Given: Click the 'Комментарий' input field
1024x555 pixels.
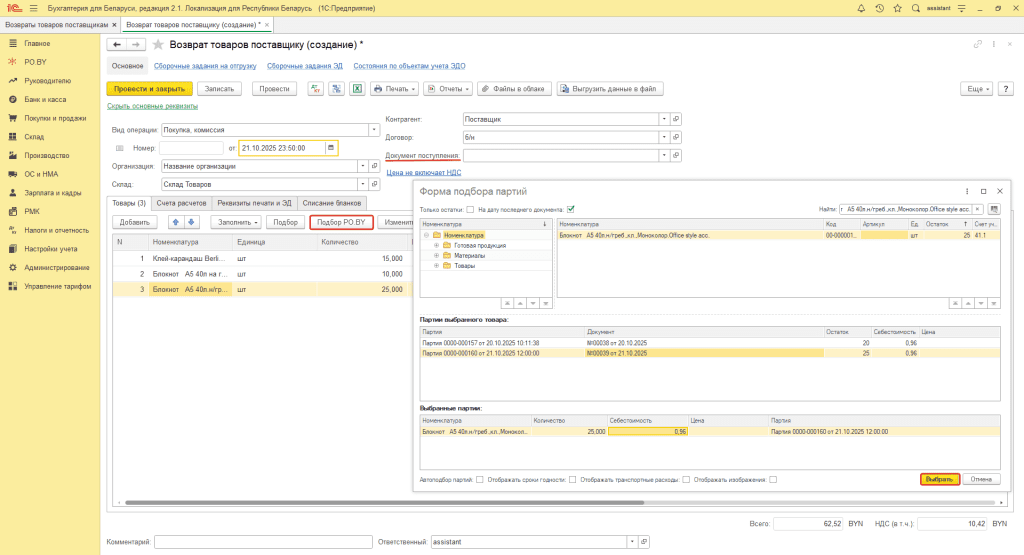Looking at the screenshot, I should click(263, 541).
